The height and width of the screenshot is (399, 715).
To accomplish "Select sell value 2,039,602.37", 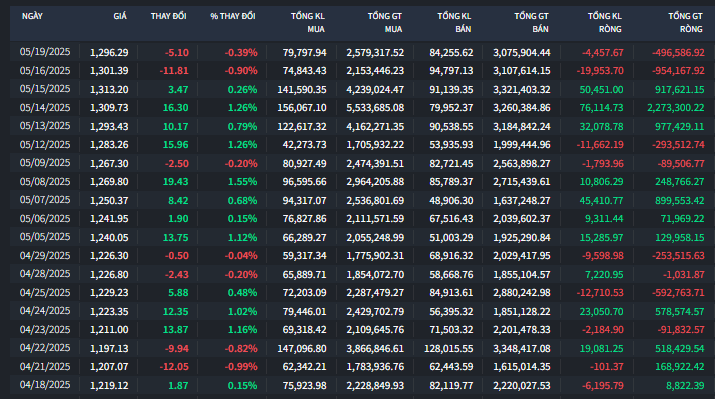I will tap(522, 218).
